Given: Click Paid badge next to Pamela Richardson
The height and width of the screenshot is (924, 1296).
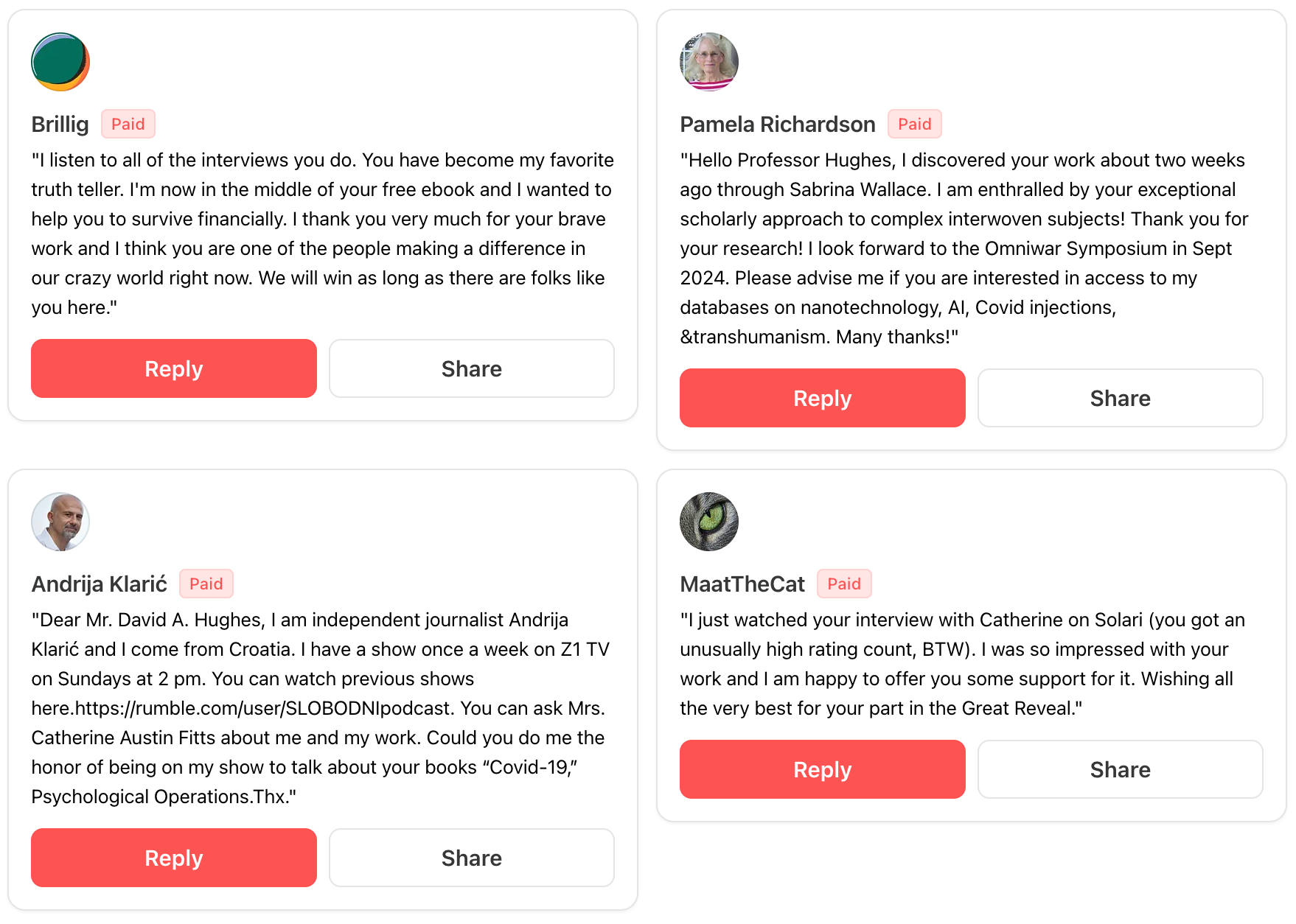Looking at the screenshot, I should [914, 124].
